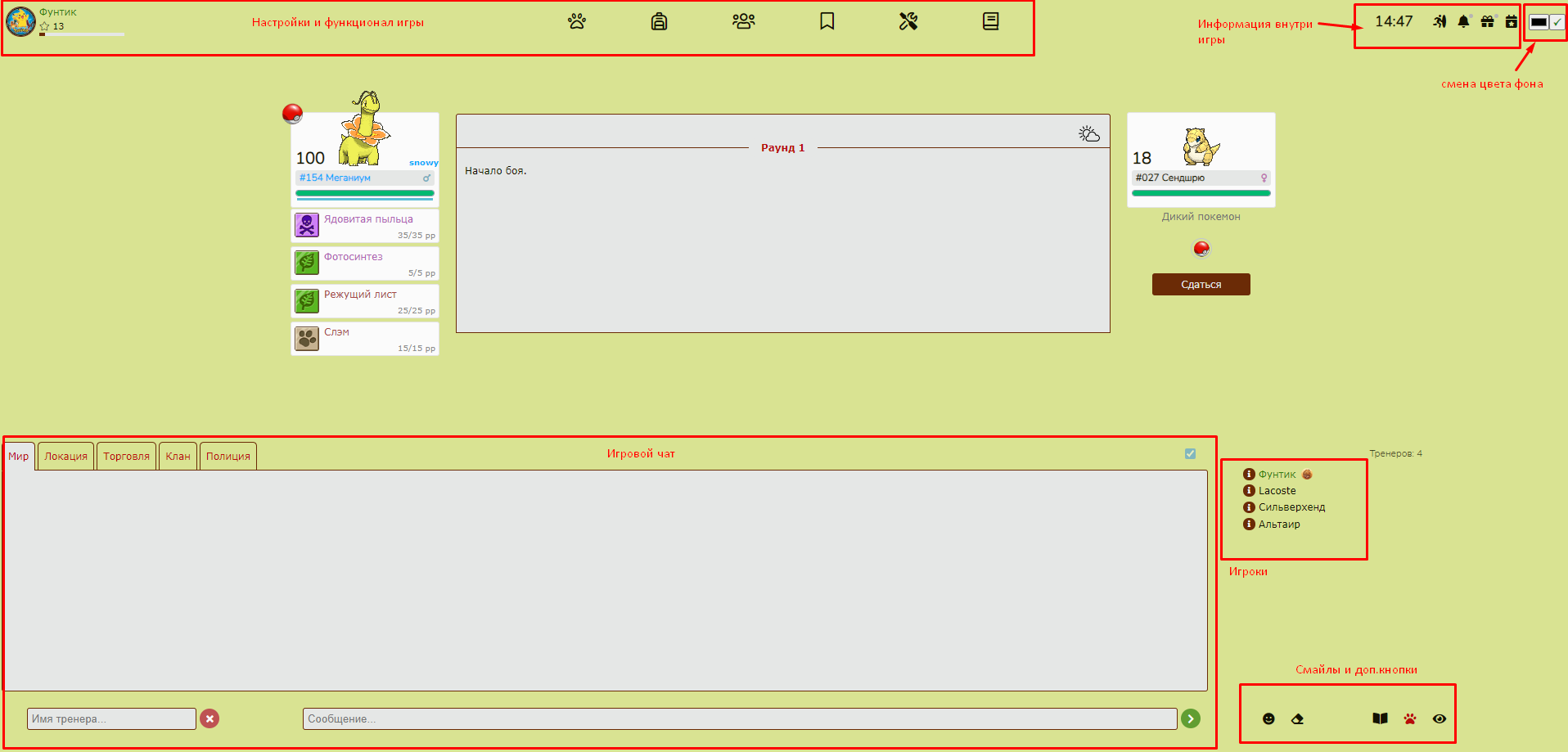Switch to the Локация chat tab
This screenshot has height=752, width=1568.
click(x=65, y=457)
